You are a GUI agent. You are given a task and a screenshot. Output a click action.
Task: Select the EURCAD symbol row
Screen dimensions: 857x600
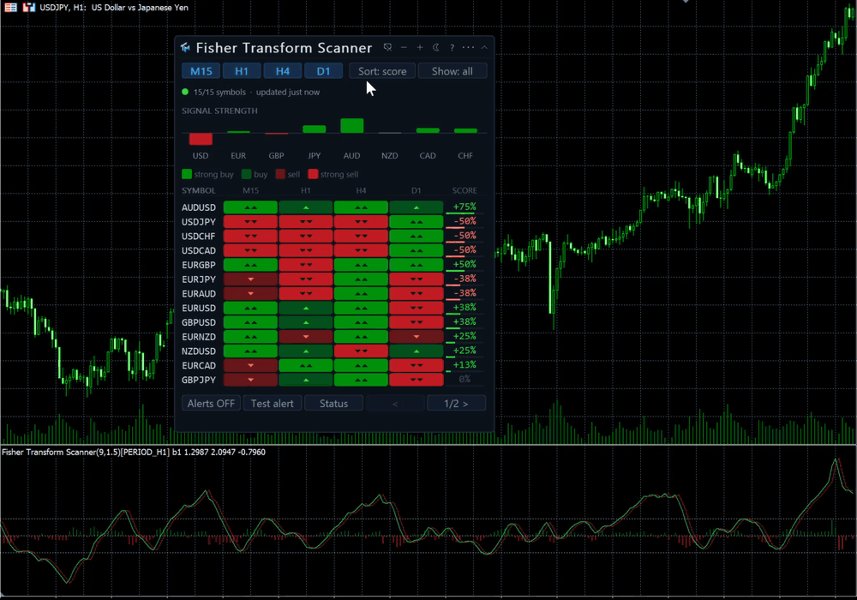tap(331, 365)
